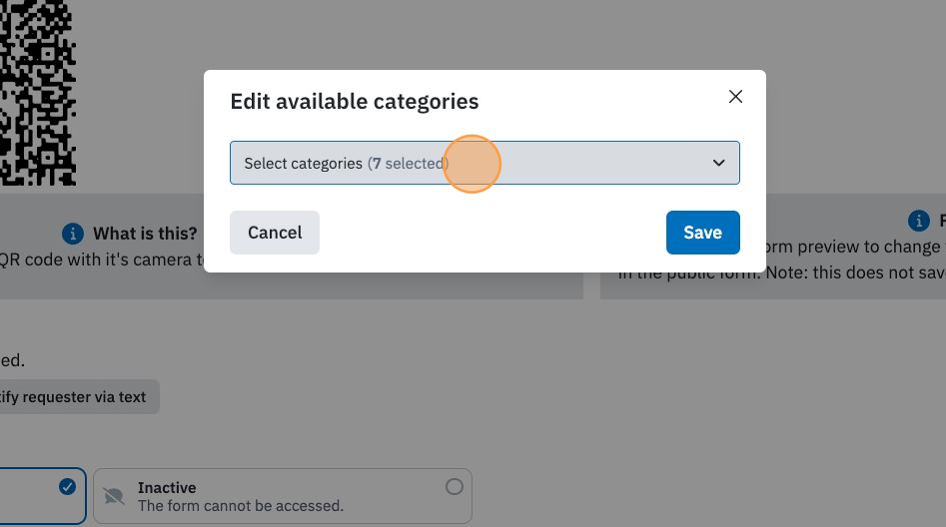Cancel editing available categories
The width and height of the screenshot is (946, 527).
275,233
